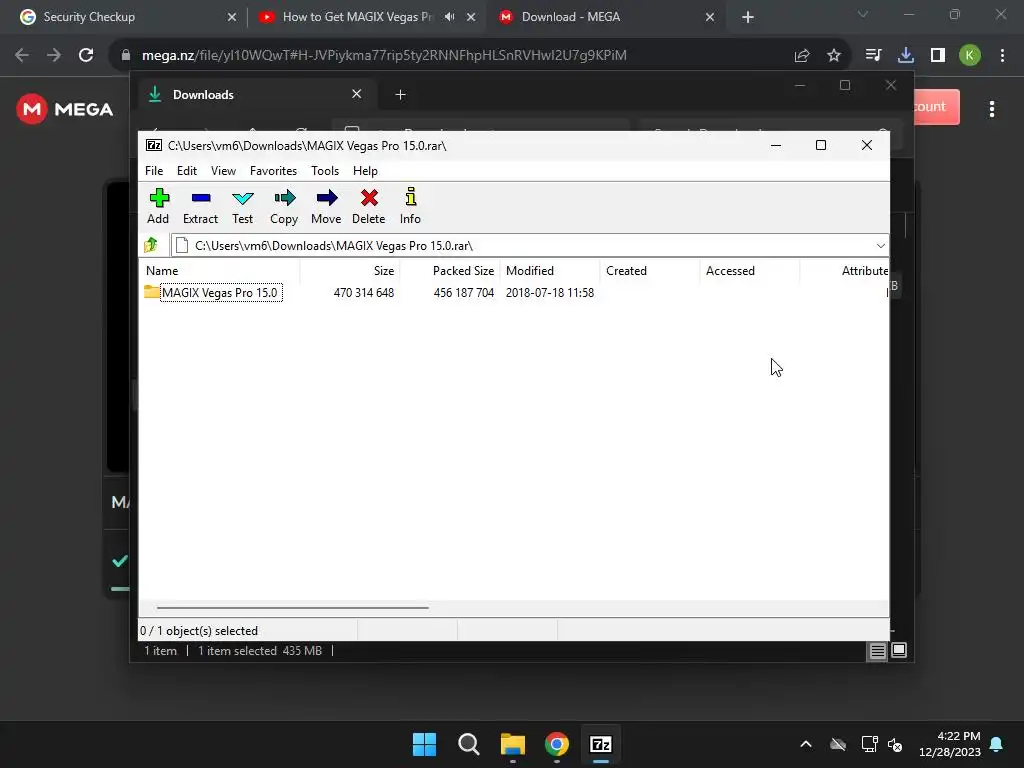This screenshot has width=1024, height=768.
Task: Open a new Chrome tab
Action: pos(748,18)
